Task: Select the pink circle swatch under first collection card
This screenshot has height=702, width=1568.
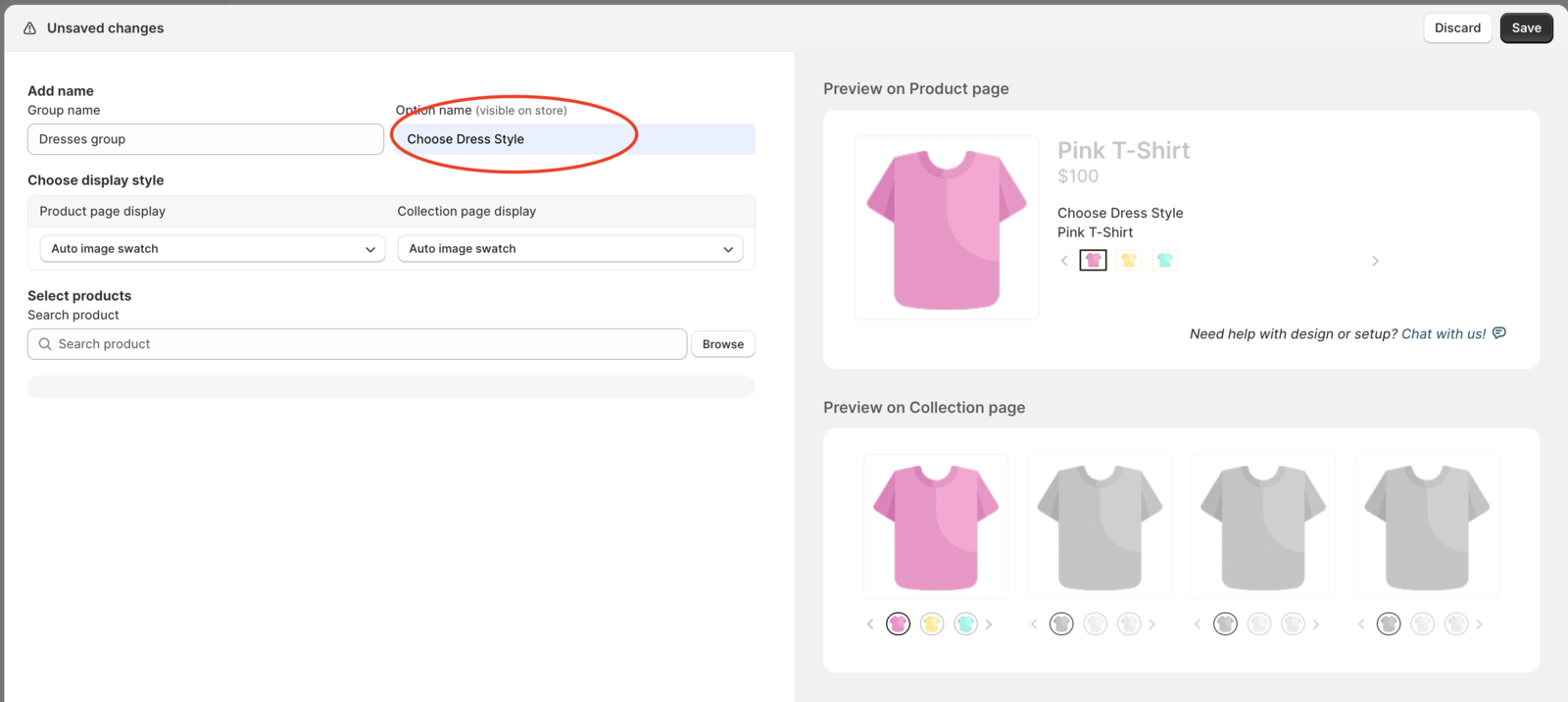Action: point(898,624)
